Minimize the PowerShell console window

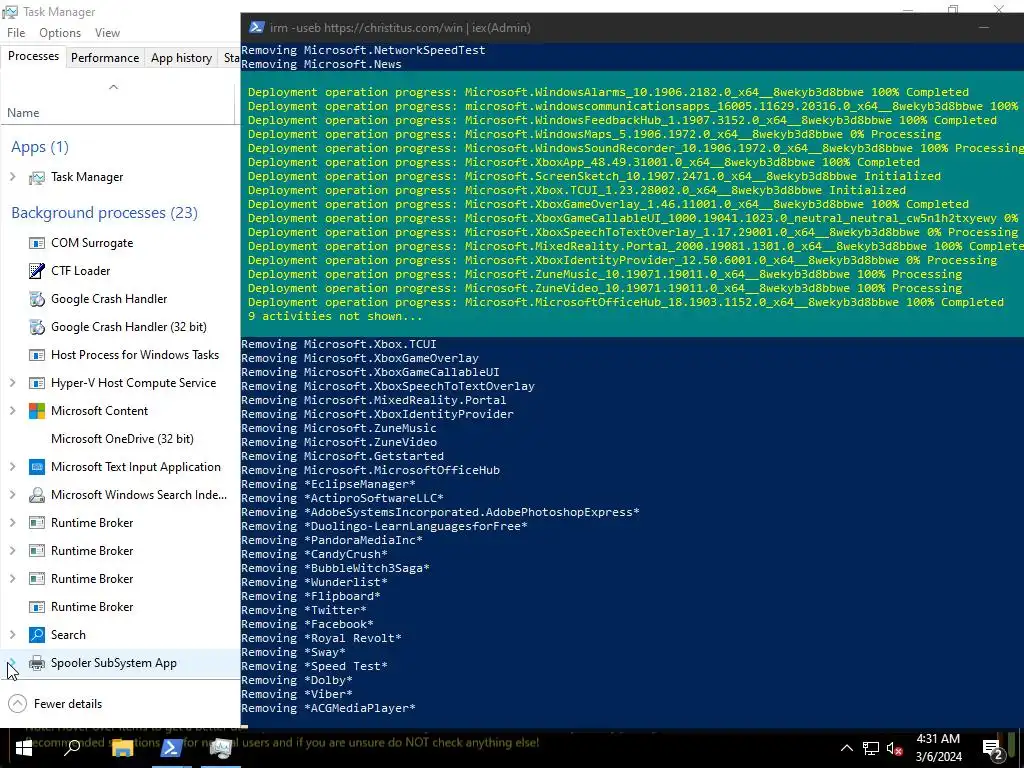984,27
